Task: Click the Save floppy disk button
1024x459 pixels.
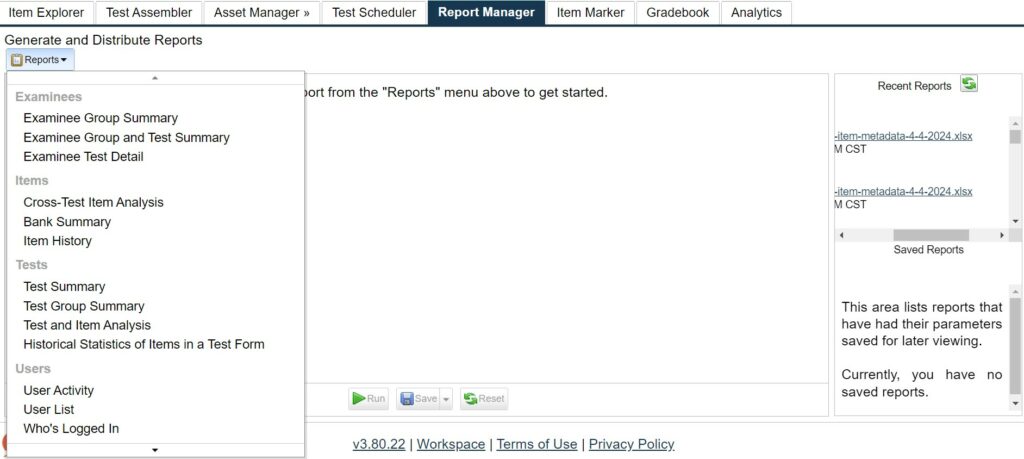Action: (x=418, y=398)
